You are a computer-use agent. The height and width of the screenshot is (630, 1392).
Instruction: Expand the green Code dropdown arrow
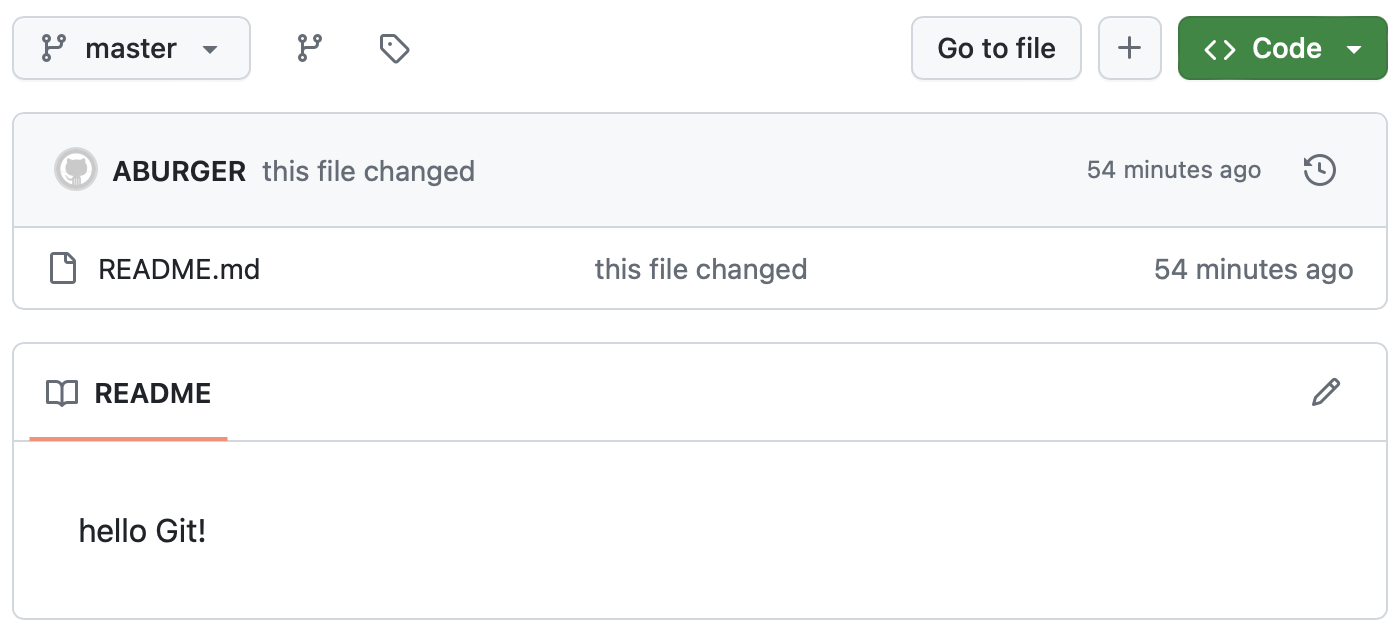pyautogui.click(x=1354, y=48)
